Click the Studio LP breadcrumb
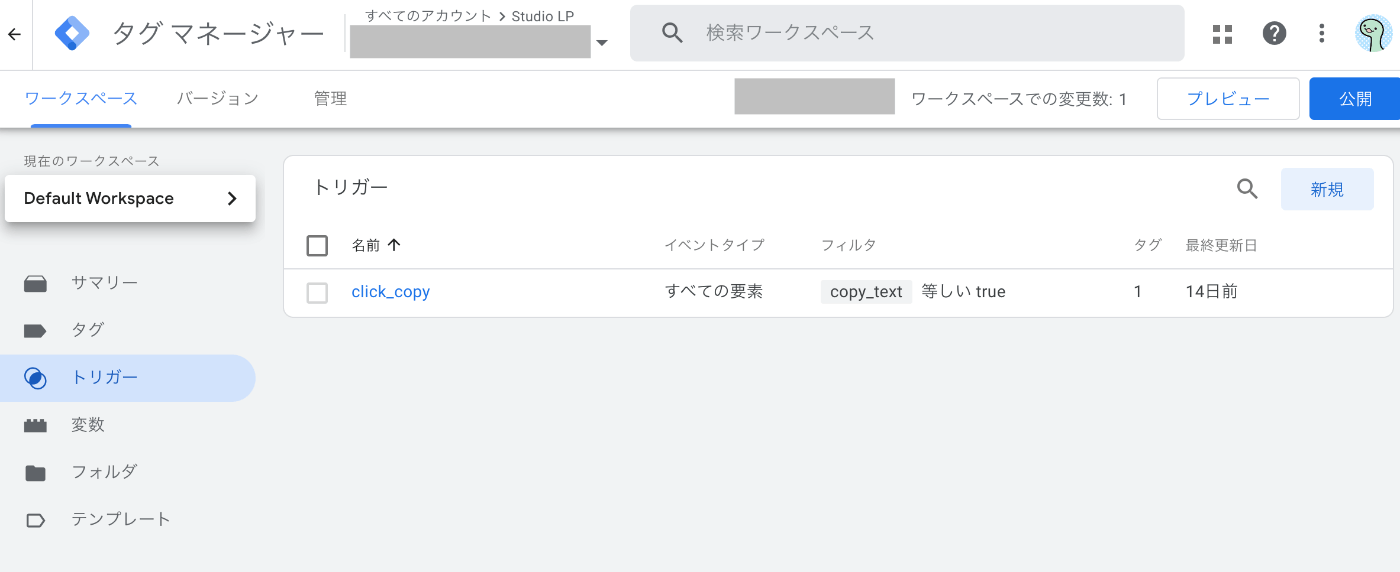The image size is (1400, 572). pyautogui.click(x=542, y=16)
